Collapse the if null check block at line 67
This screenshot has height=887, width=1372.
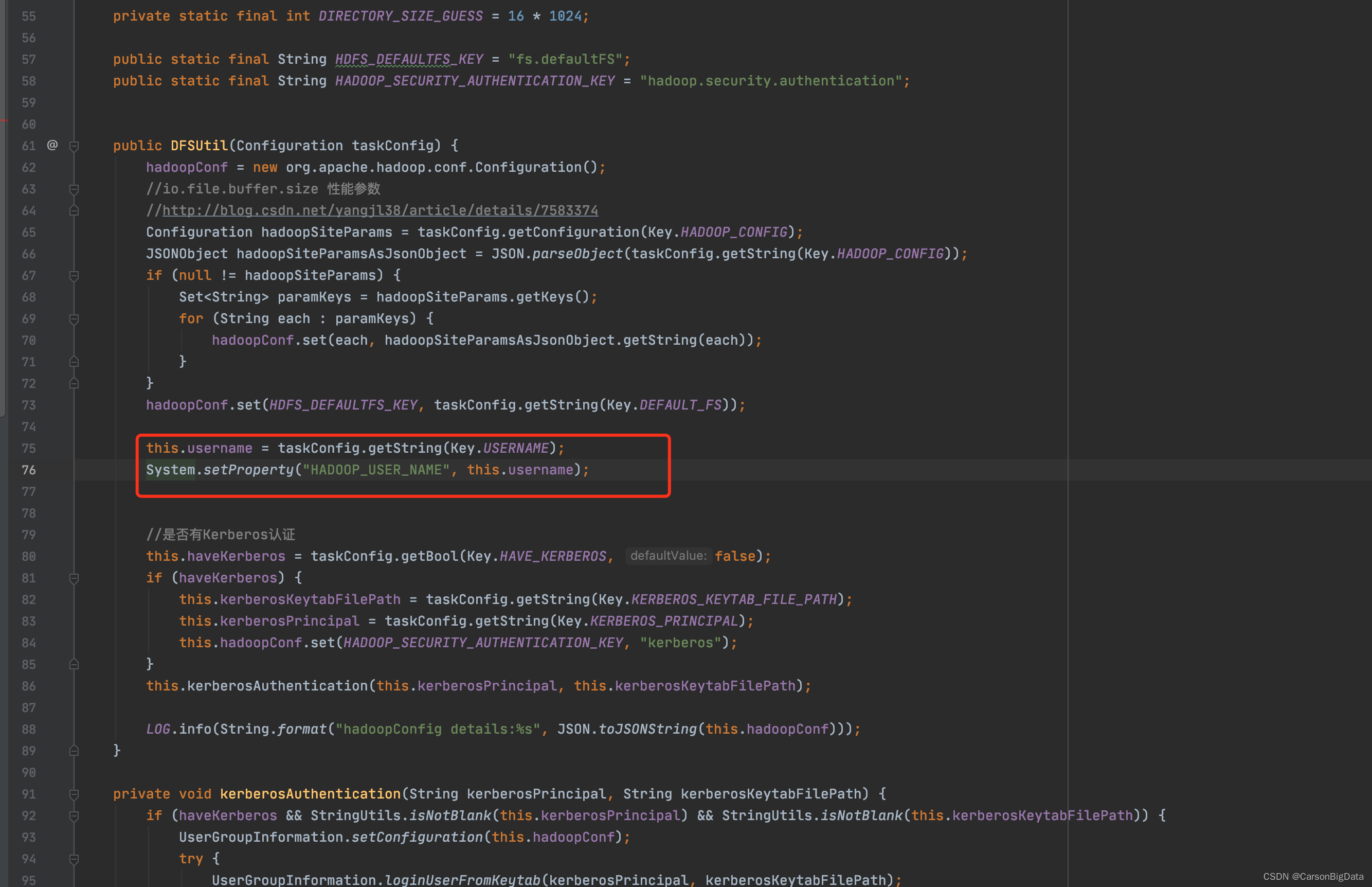[74, 276]
